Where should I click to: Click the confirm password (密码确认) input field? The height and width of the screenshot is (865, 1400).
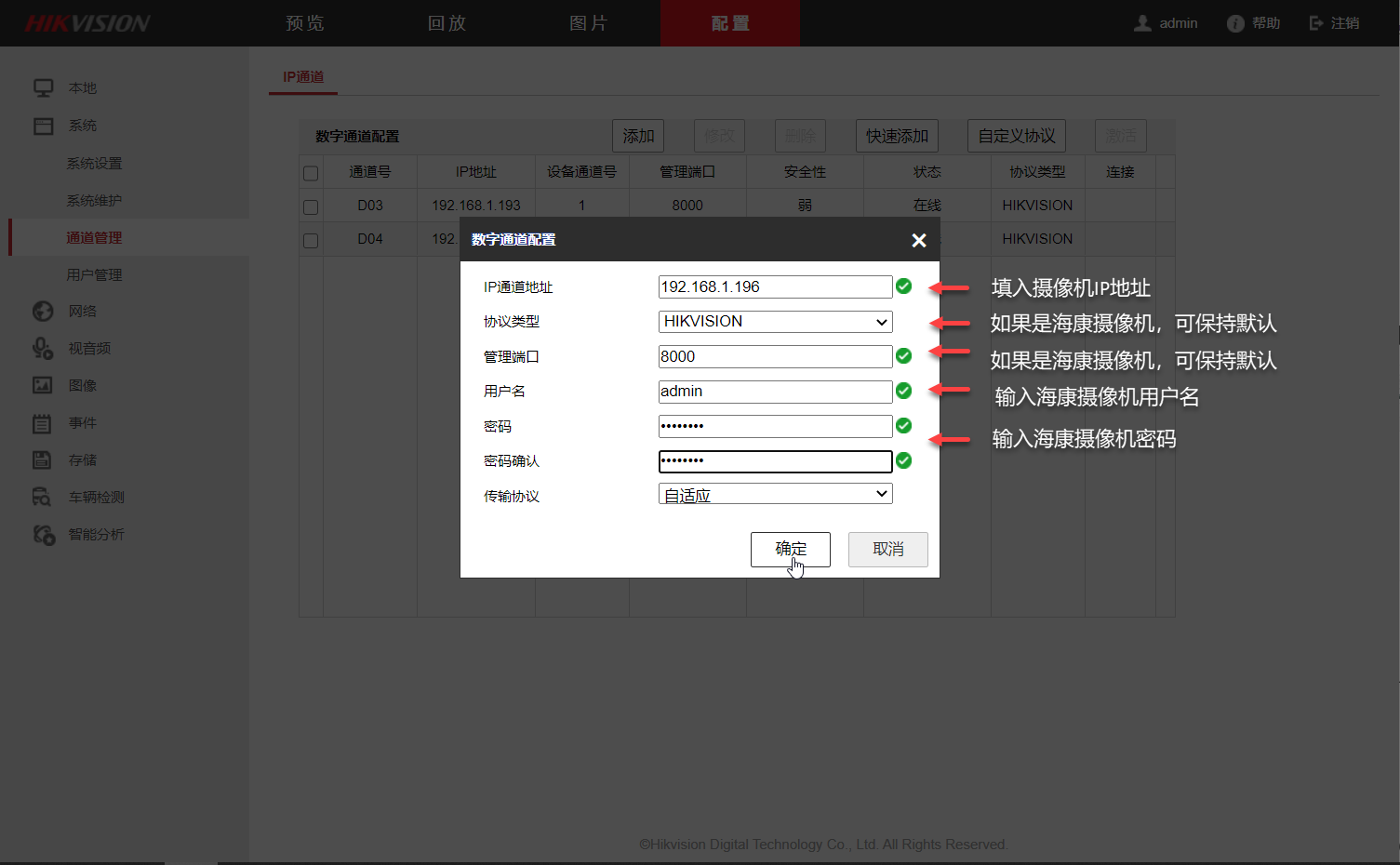coord(776,461)
